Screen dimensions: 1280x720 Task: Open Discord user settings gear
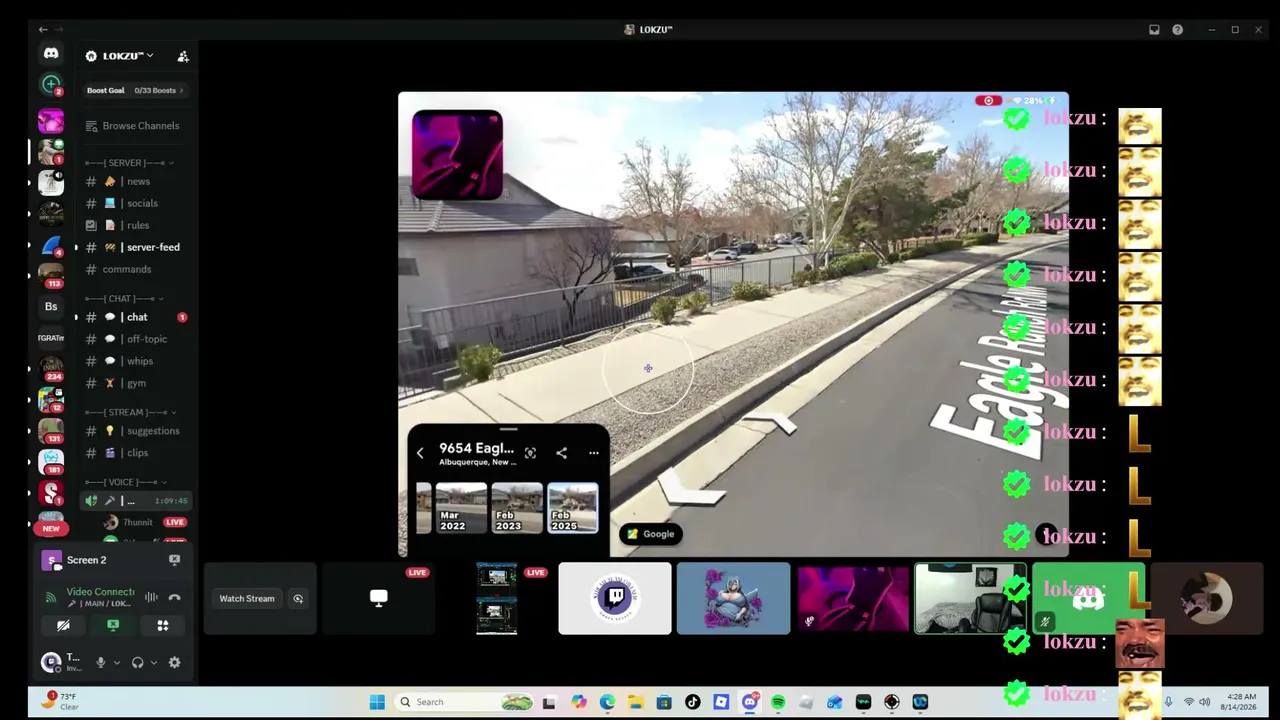click(x=174, y=662)
